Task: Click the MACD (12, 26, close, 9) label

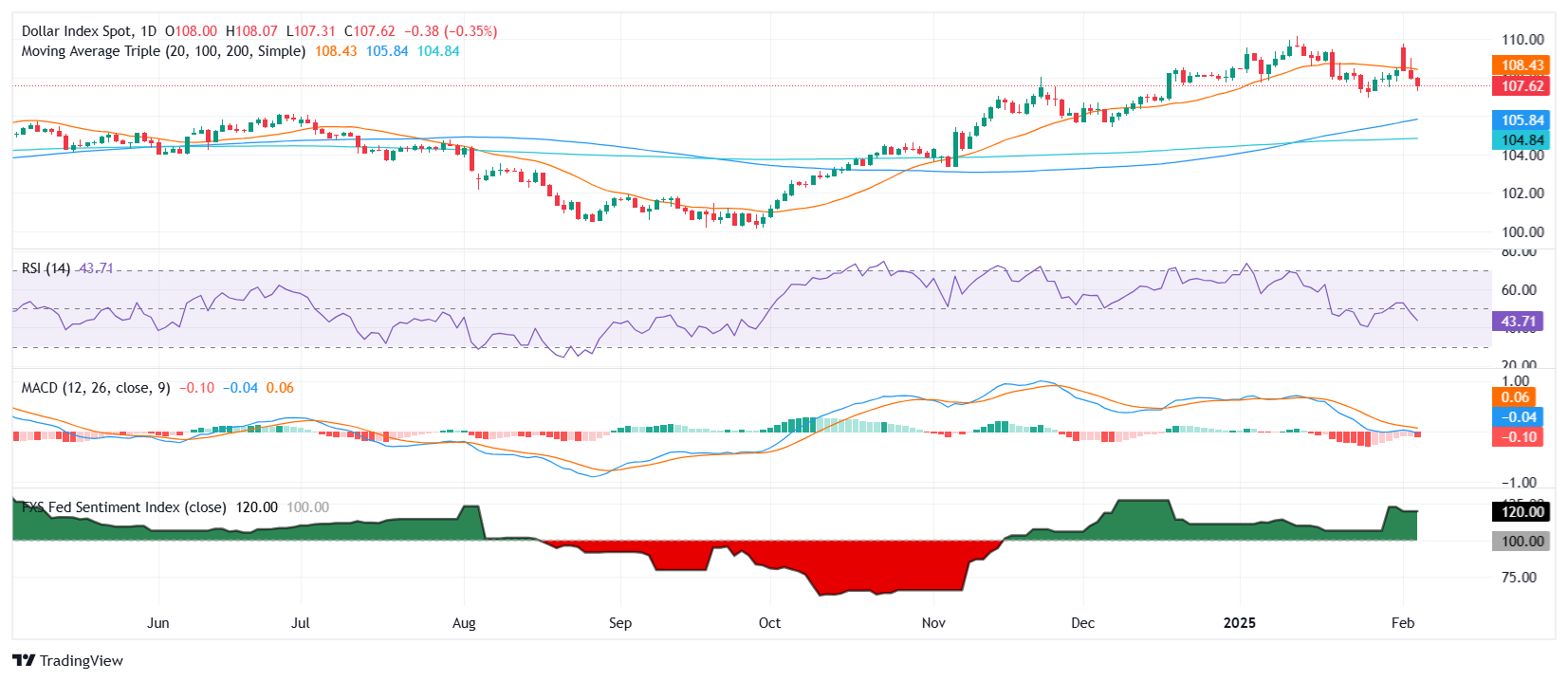Action: (x=96, y=388)
